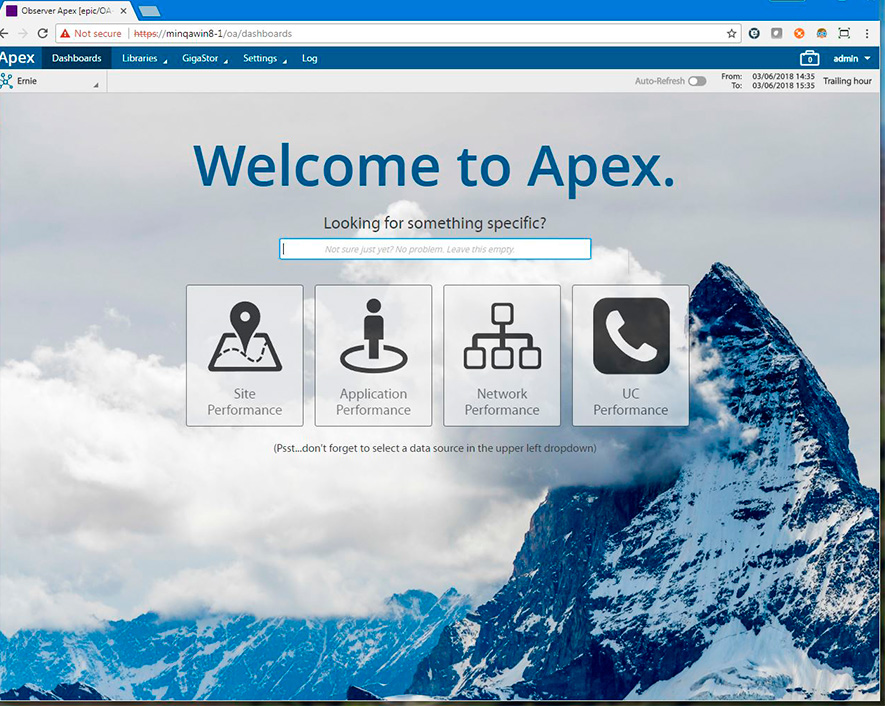Viewport: 885px width, 706px height.
Task: Click the gray square extension icon
Action: 777,33
